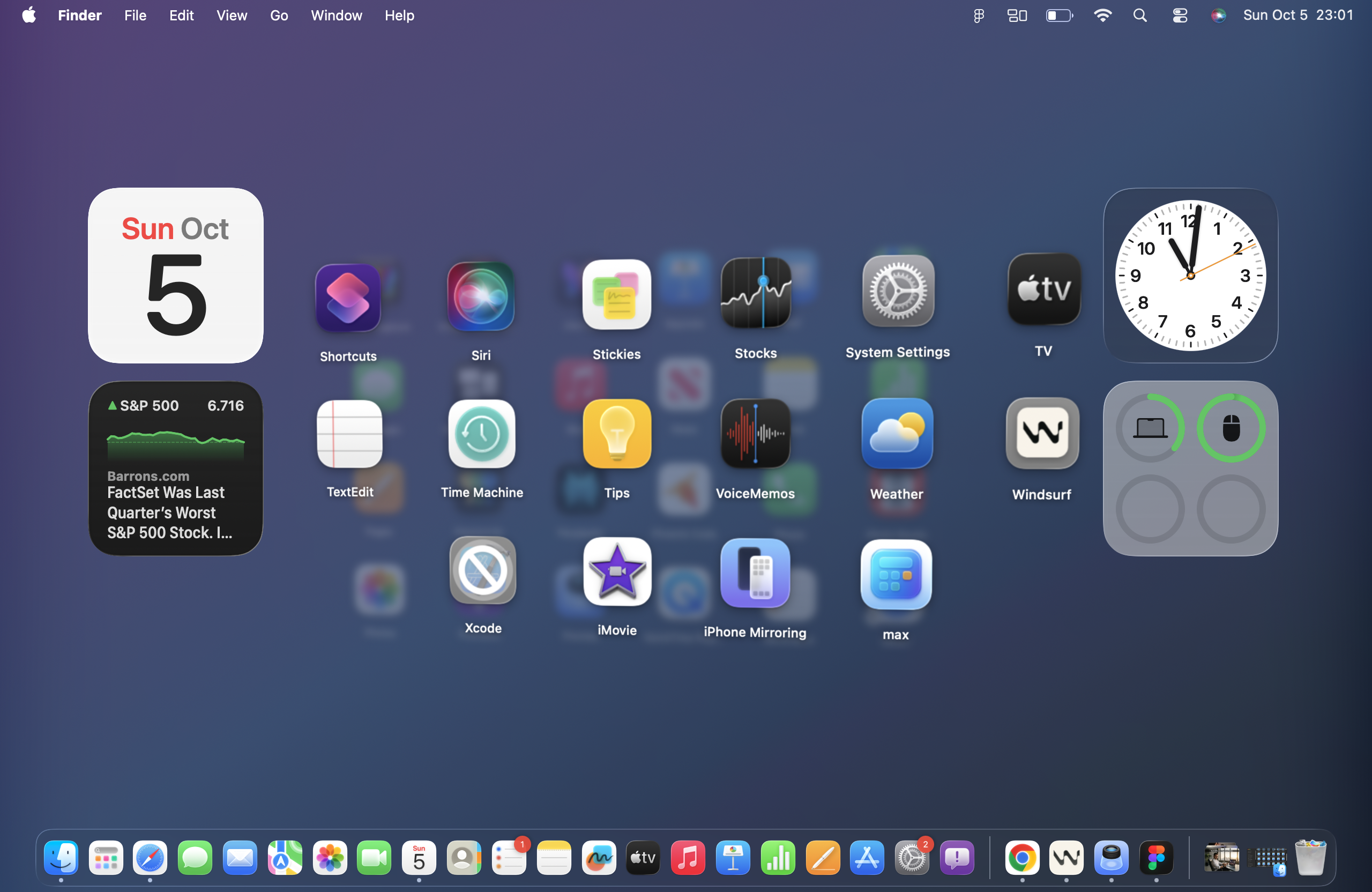This screenshot has width=1372, height=892.
Task: Open the Xcode app icon
Action: 482,571
